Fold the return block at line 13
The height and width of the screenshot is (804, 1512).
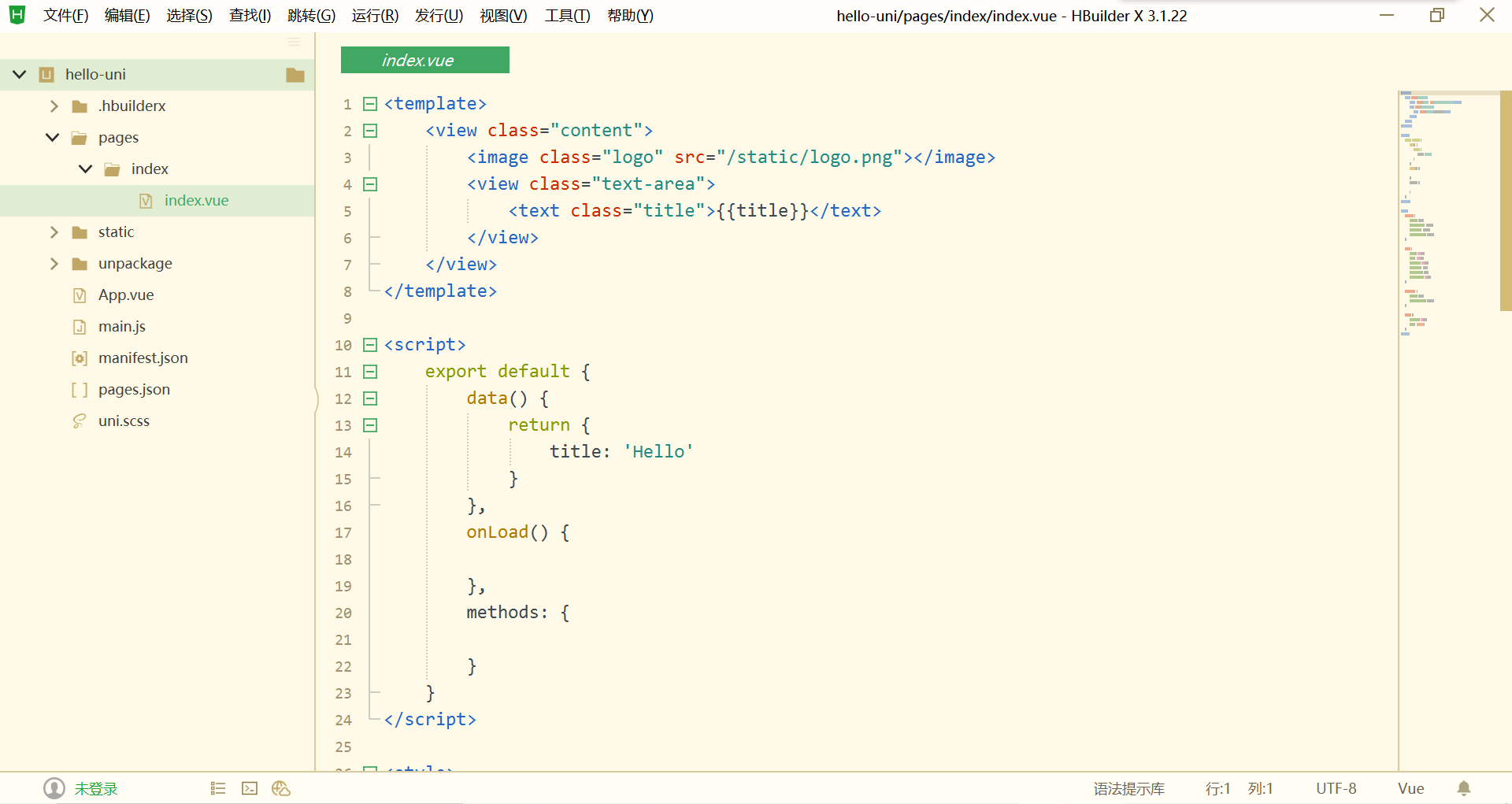(x=370, y=425)
